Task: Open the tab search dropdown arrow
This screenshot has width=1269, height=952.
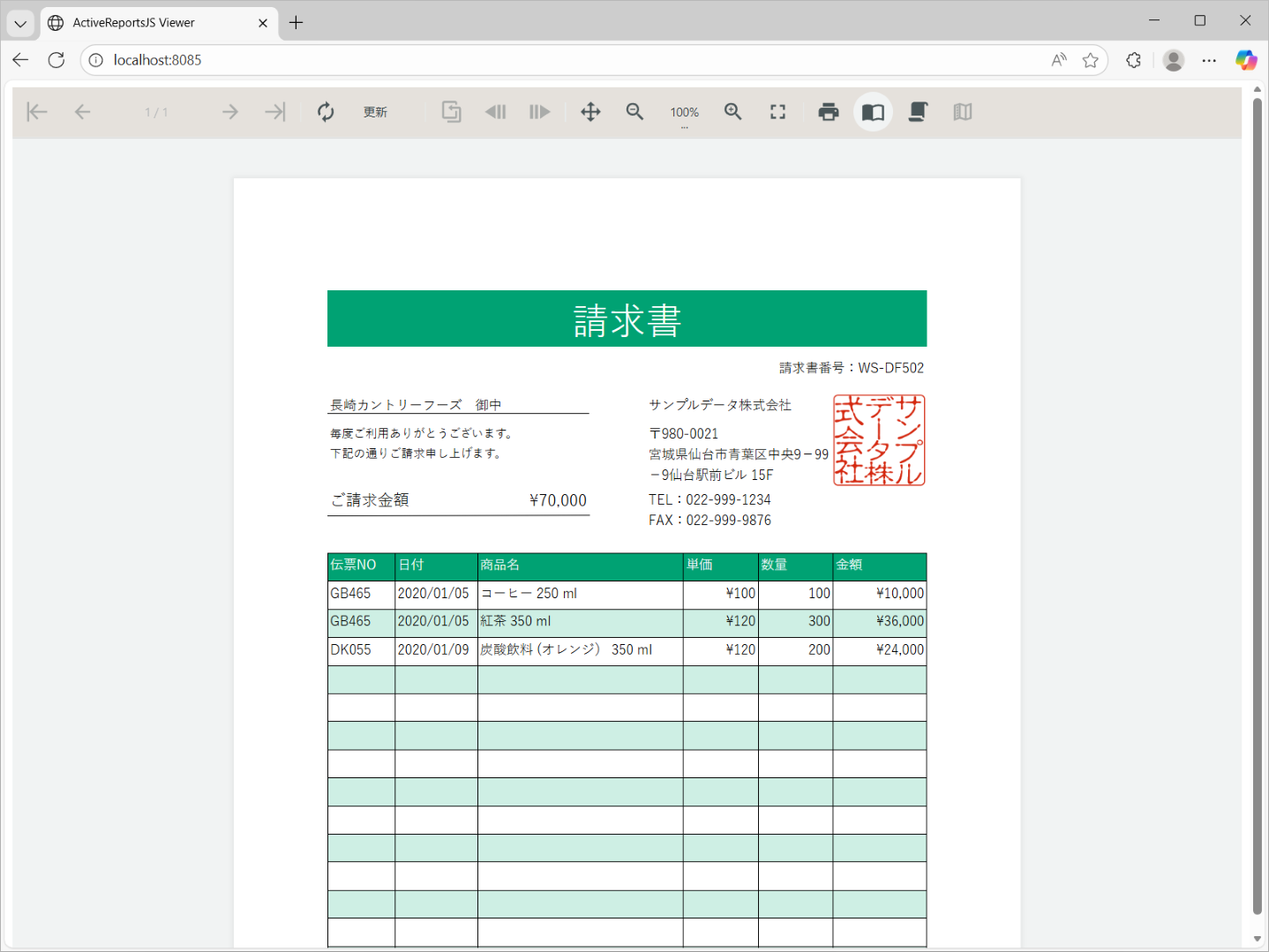Action: pyautogui.click(x=19, y=22)
